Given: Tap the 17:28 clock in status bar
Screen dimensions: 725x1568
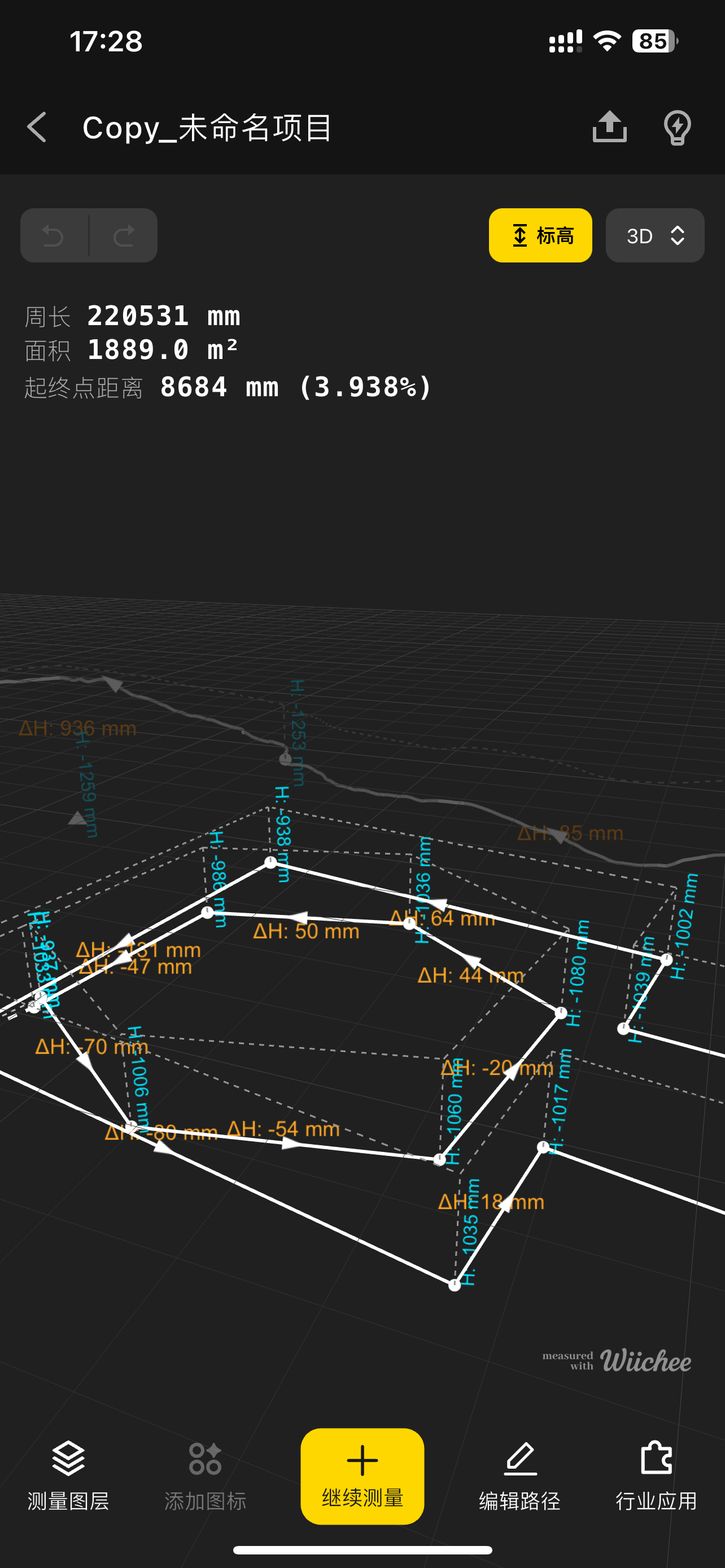Looking at the screenshot, I should click(x=106, y=41).
